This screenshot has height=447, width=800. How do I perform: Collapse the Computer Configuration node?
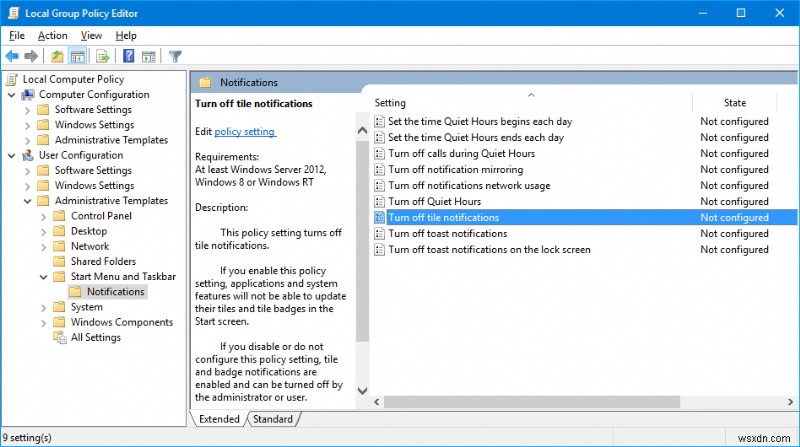(11, 95)
